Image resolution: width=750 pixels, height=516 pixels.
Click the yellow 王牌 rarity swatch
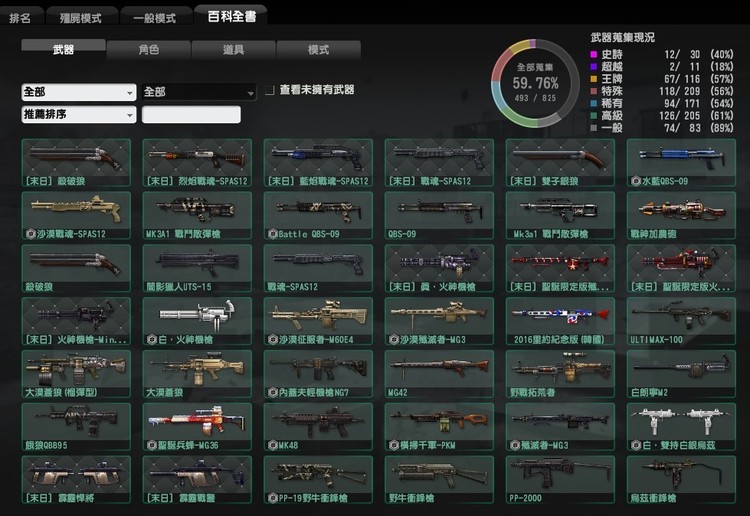594,79
